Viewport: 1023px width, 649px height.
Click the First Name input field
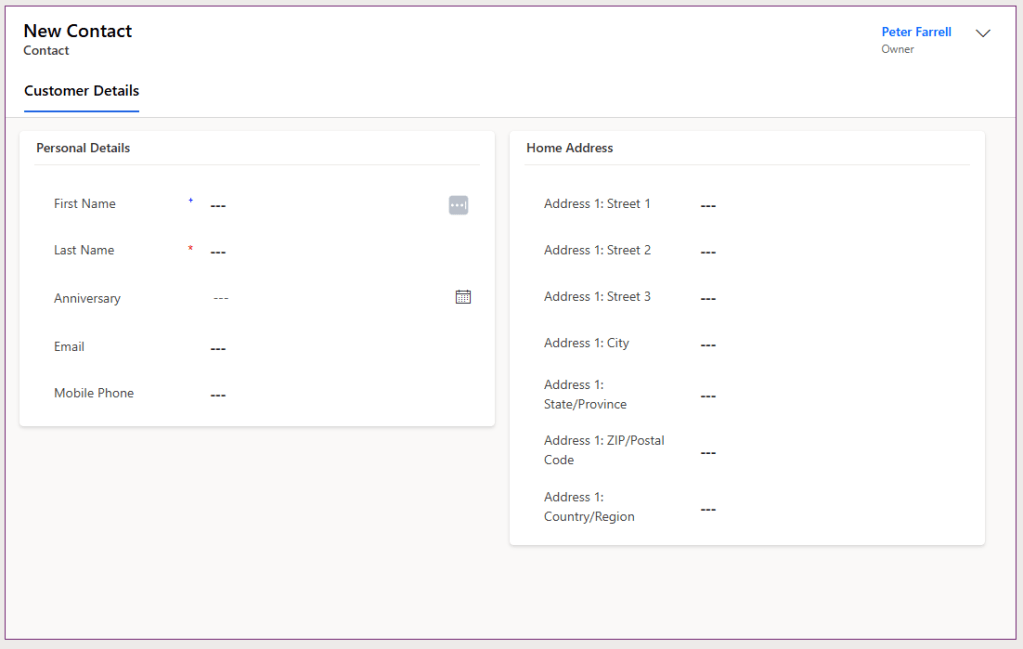(x=320, y=205)
